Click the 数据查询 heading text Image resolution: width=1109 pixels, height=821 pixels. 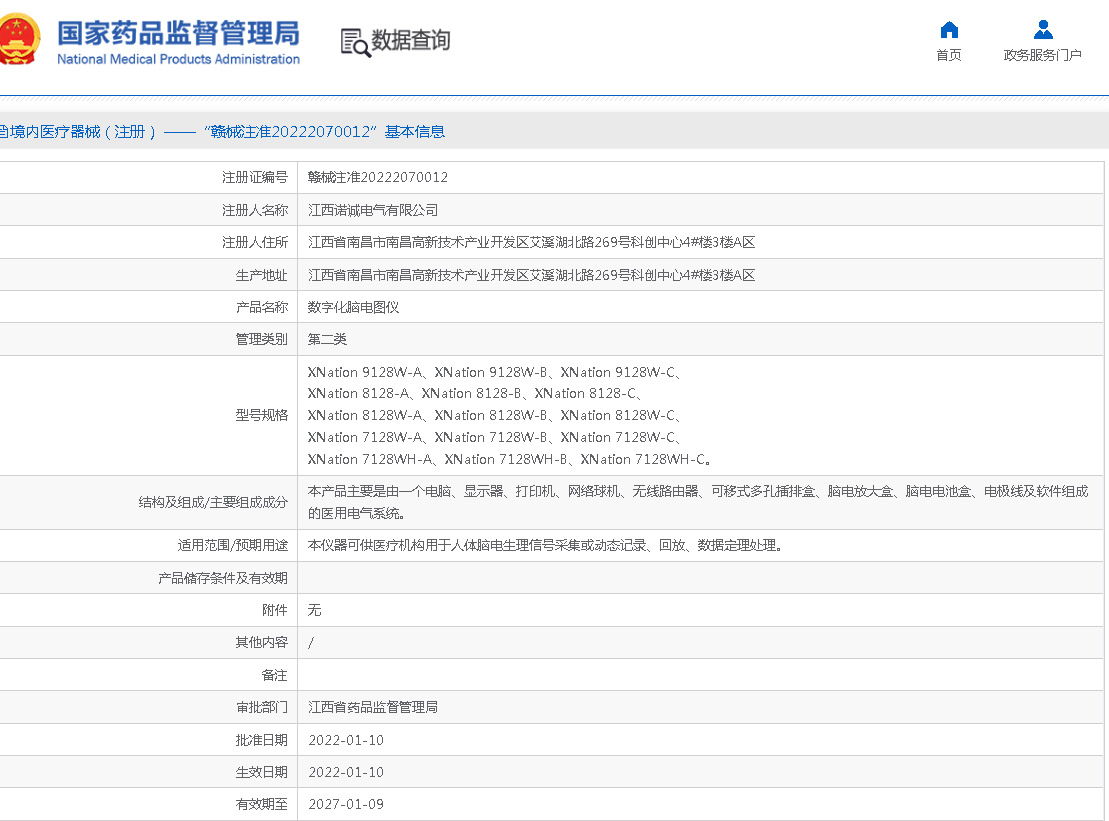[x=411, y=40]
